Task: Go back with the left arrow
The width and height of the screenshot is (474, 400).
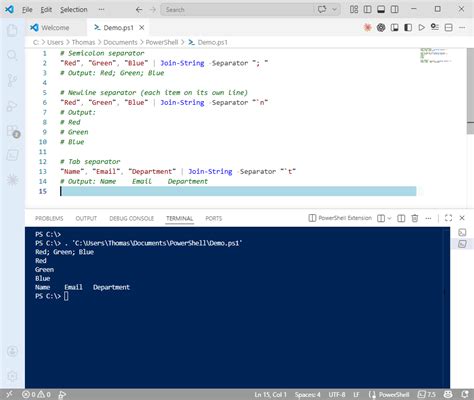Action: coord(139,10)
